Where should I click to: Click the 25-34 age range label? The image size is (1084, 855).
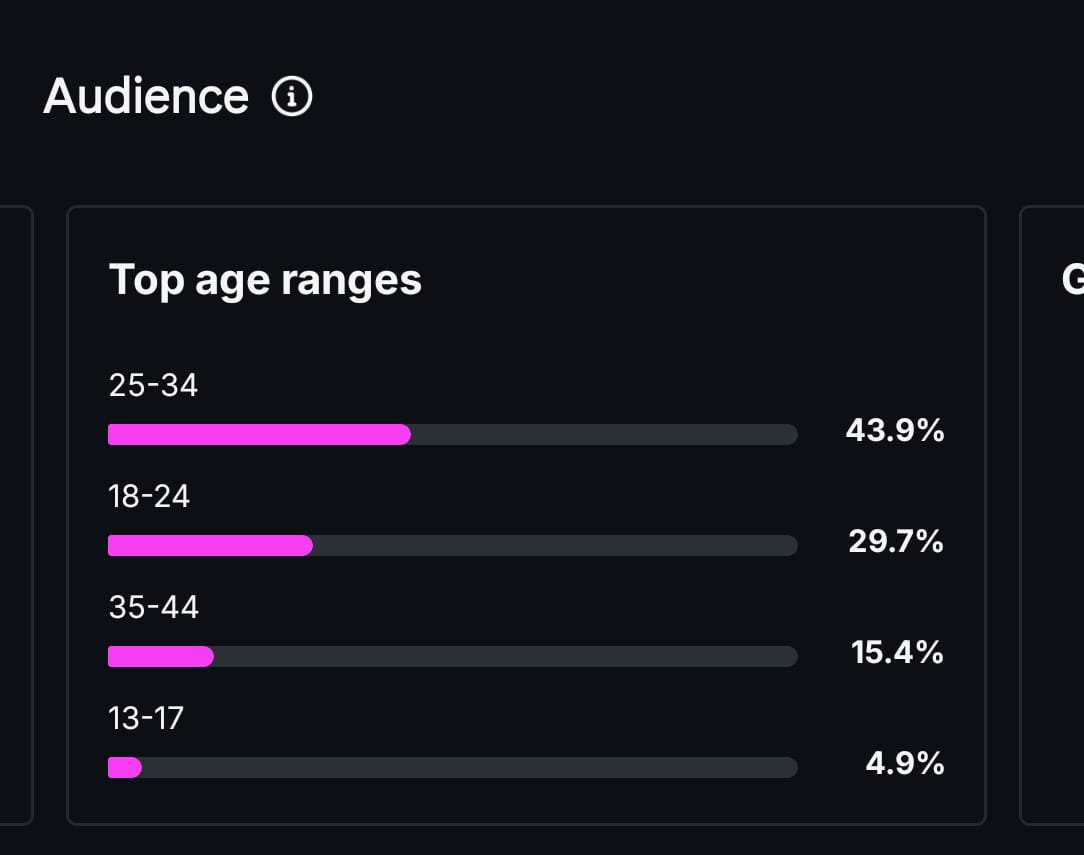(x=153, y=385)
